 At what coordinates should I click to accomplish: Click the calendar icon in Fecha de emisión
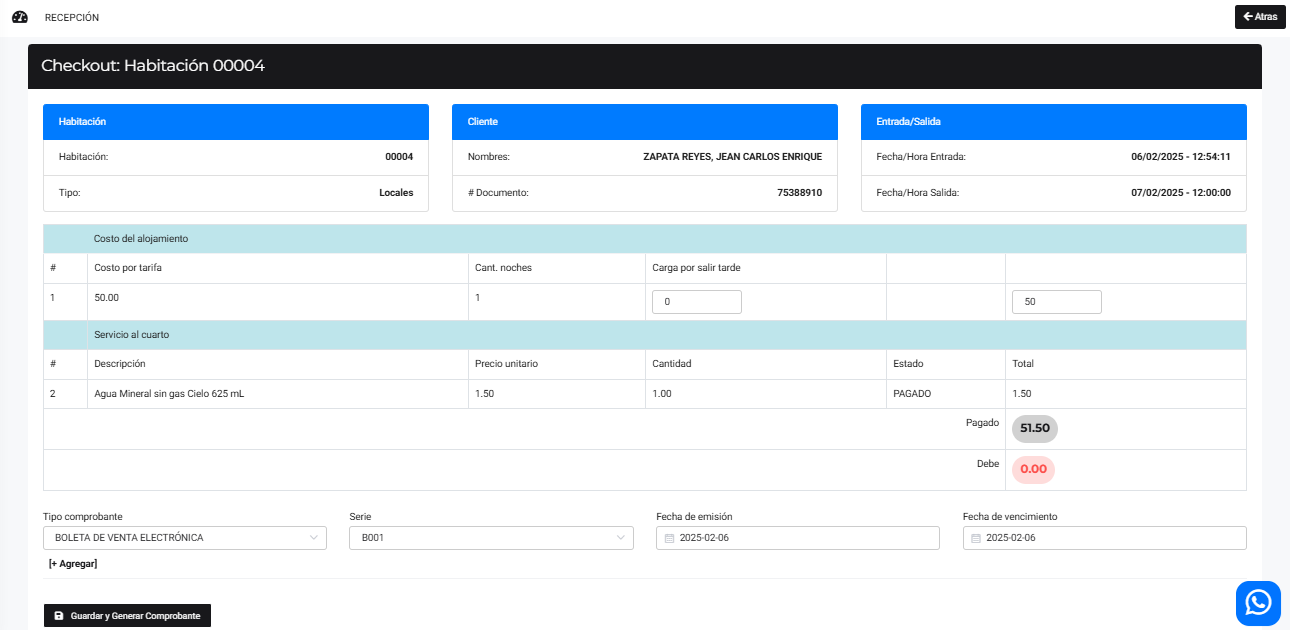click(671, 538)
